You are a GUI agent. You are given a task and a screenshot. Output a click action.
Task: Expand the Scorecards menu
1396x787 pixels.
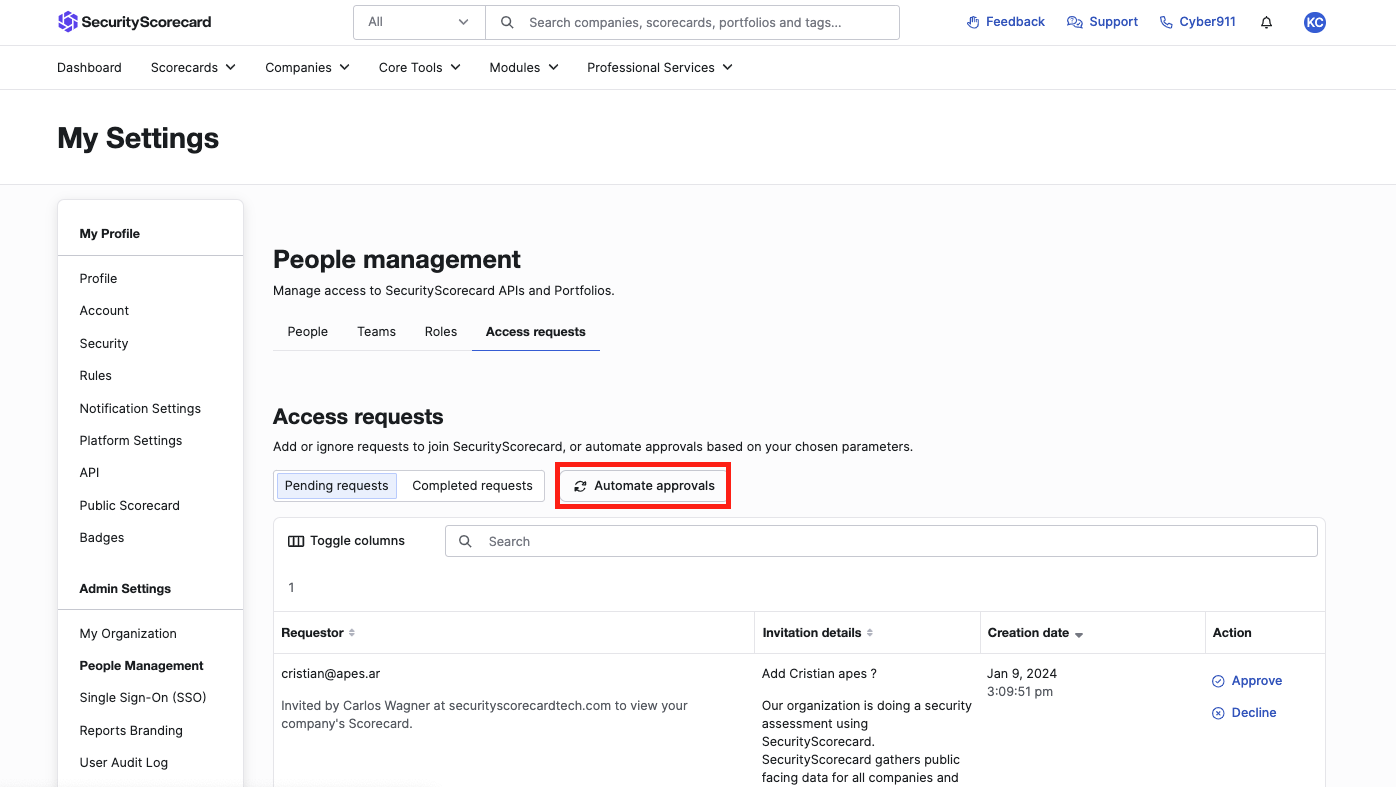coord(193,67)
